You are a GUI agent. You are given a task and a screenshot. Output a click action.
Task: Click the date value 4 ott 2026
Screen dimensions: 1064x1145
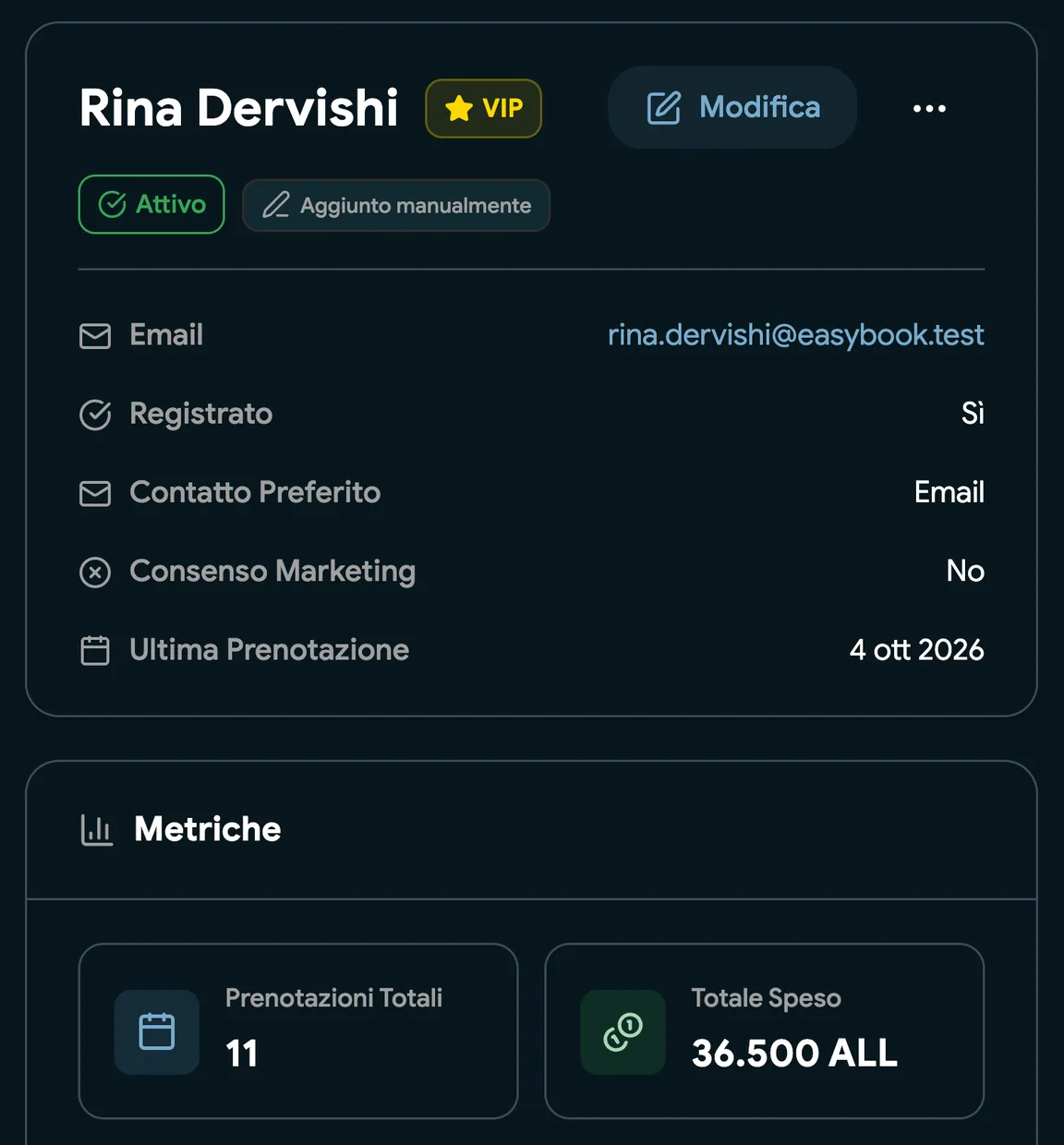click(917, 650)
